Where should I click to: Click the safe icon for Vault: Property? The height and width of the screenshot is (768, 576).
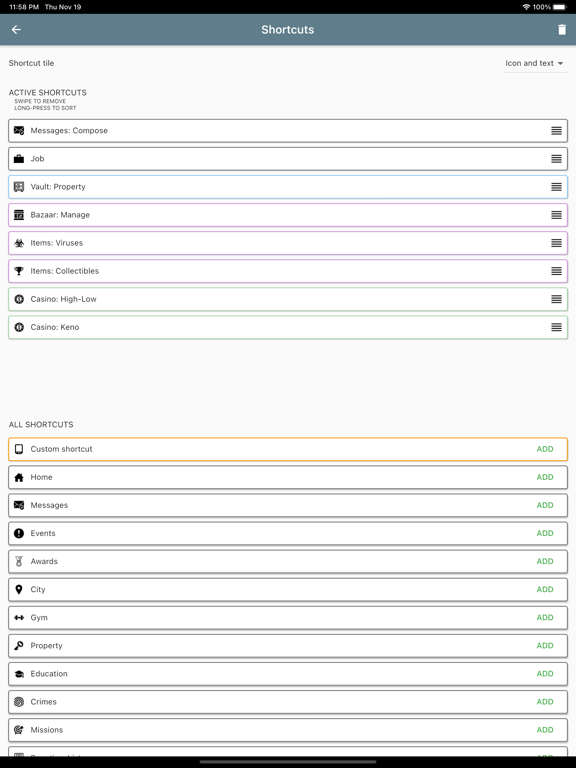tap(19, 187)
